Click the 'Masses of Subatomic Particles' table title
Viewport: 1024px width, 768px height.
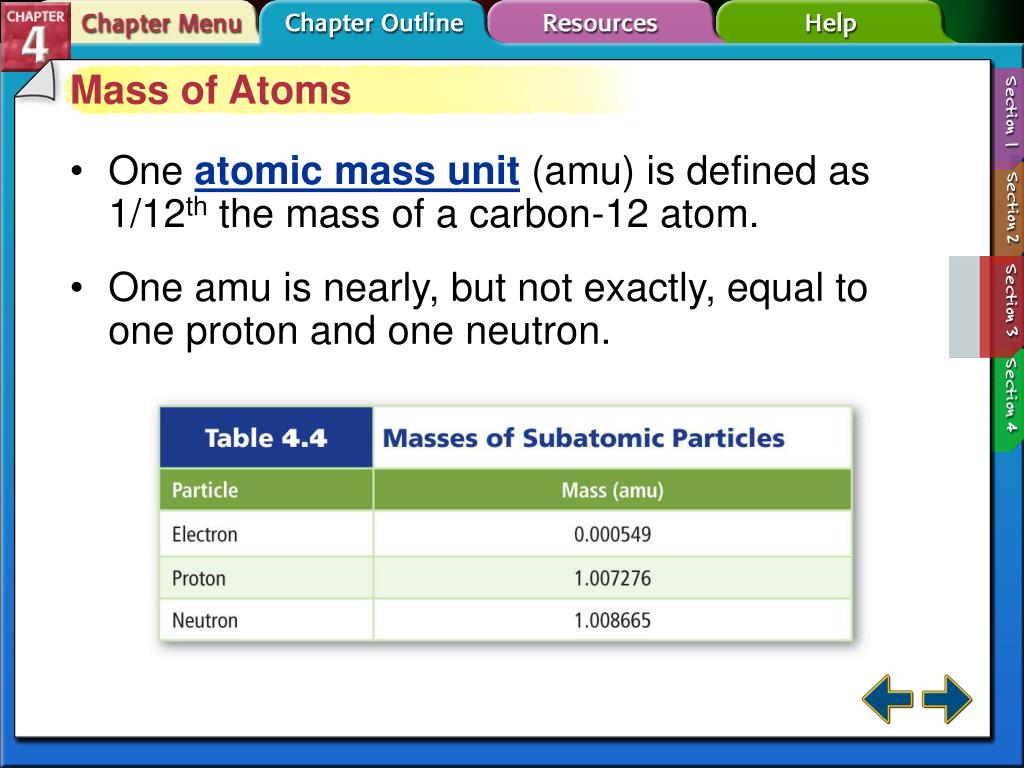[x=583, y=438]
